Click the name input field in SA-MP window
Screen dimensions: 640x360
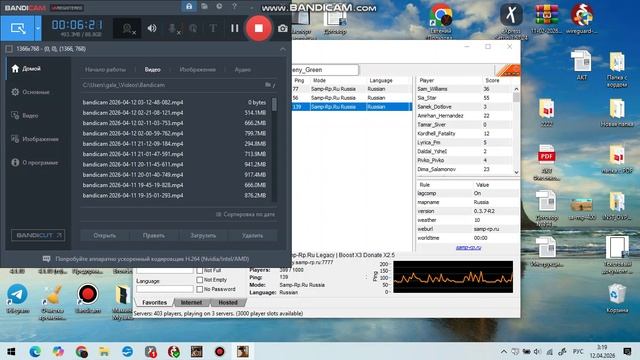point(325,70)
